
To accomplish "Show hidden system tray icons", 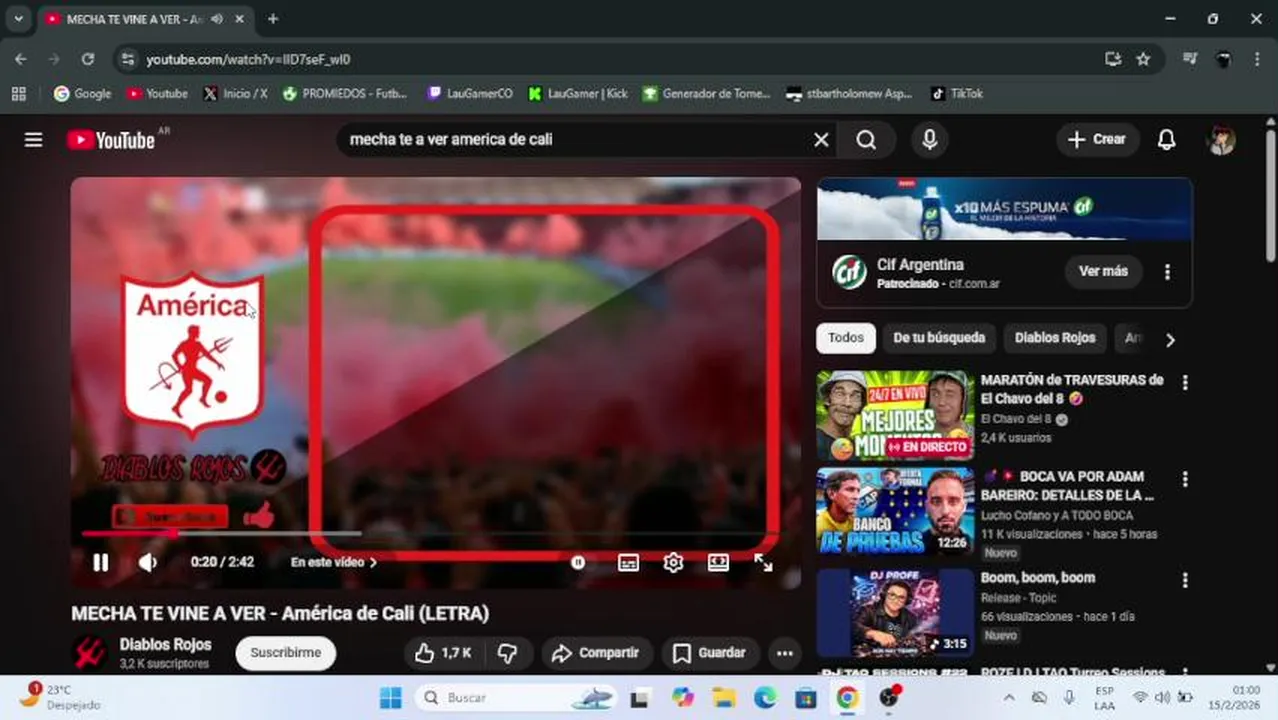I will point(1009,698).
